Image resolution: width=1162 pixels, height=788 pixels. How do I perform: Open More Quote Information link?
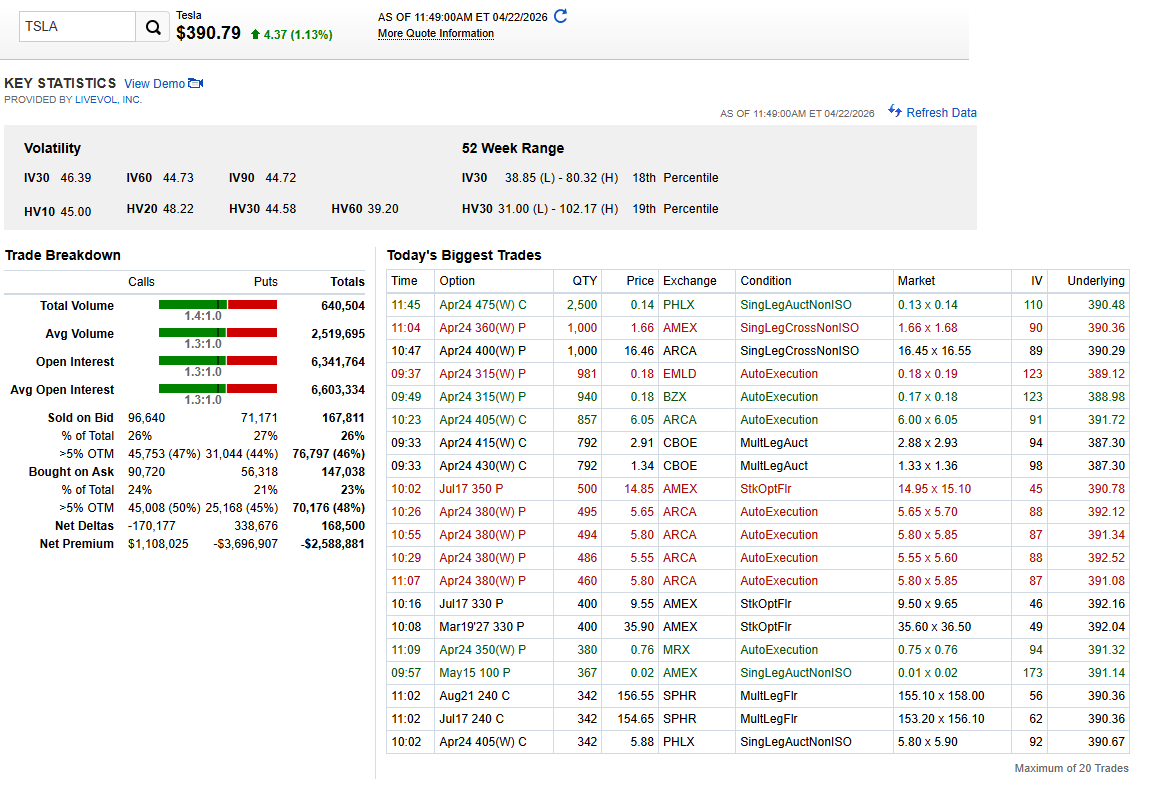click(x=436, y=33)
